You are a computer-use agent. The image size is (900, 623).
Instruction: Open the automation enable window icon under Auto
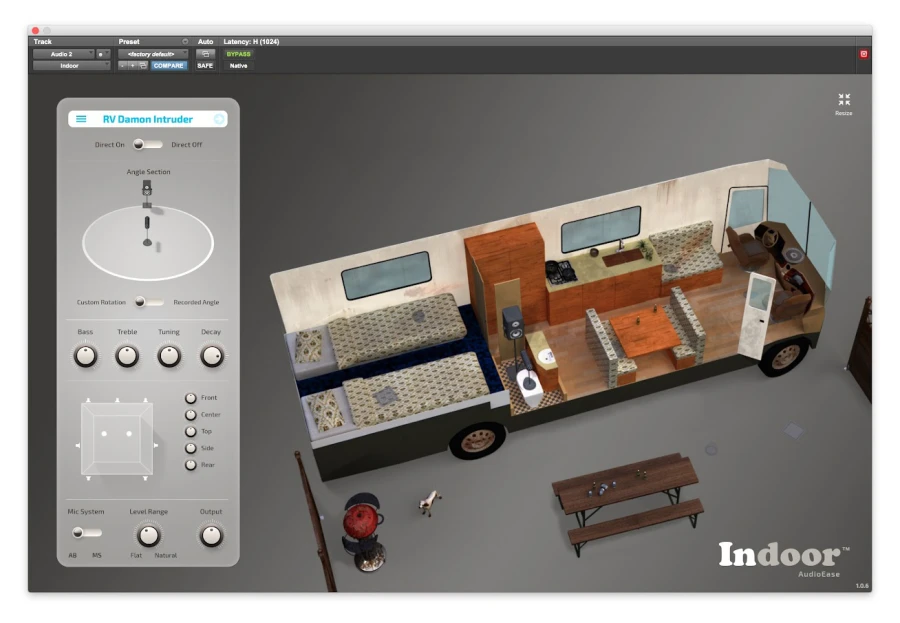click(205, 54)
